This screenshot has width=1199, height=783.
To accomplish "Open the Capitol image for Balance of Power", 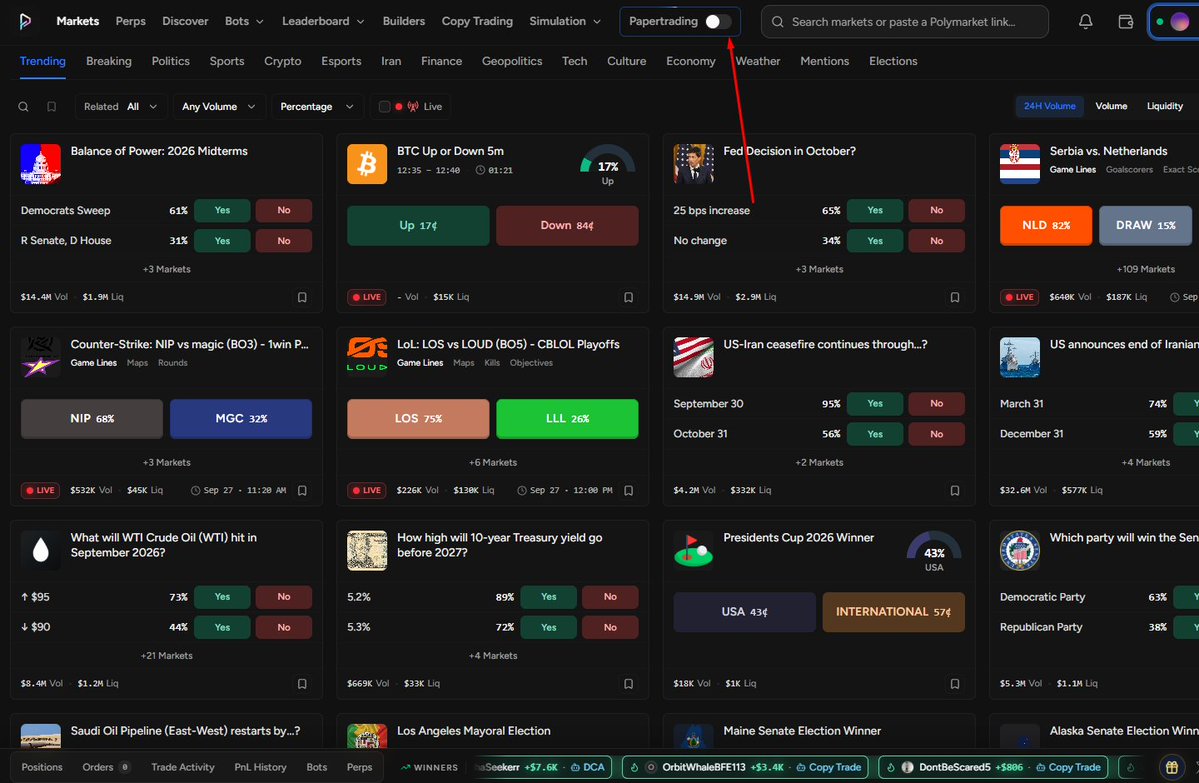I will (41, 164).
